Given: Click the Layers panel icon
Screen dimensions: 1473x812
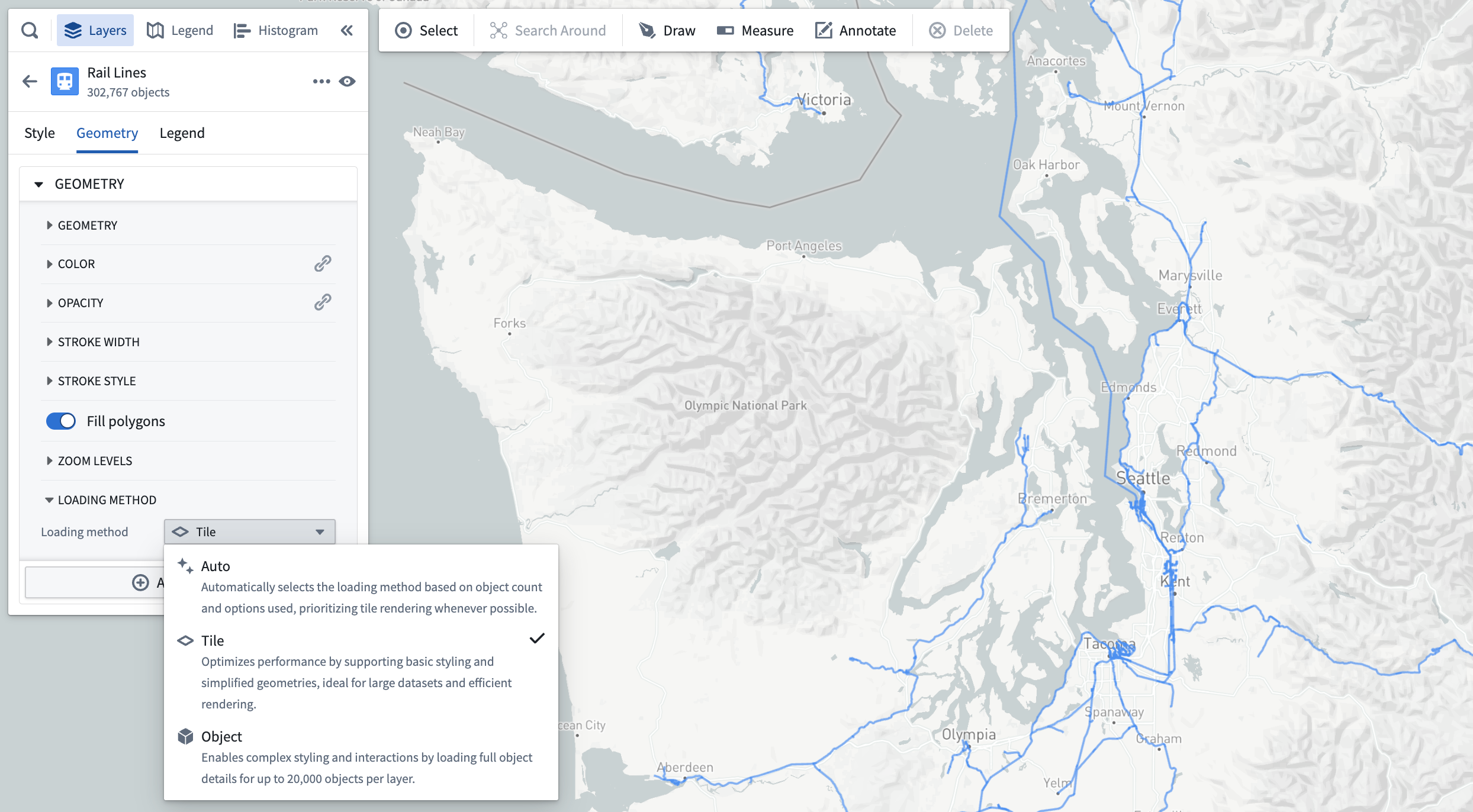Looking at the screenshot, I should coord(76,30).
